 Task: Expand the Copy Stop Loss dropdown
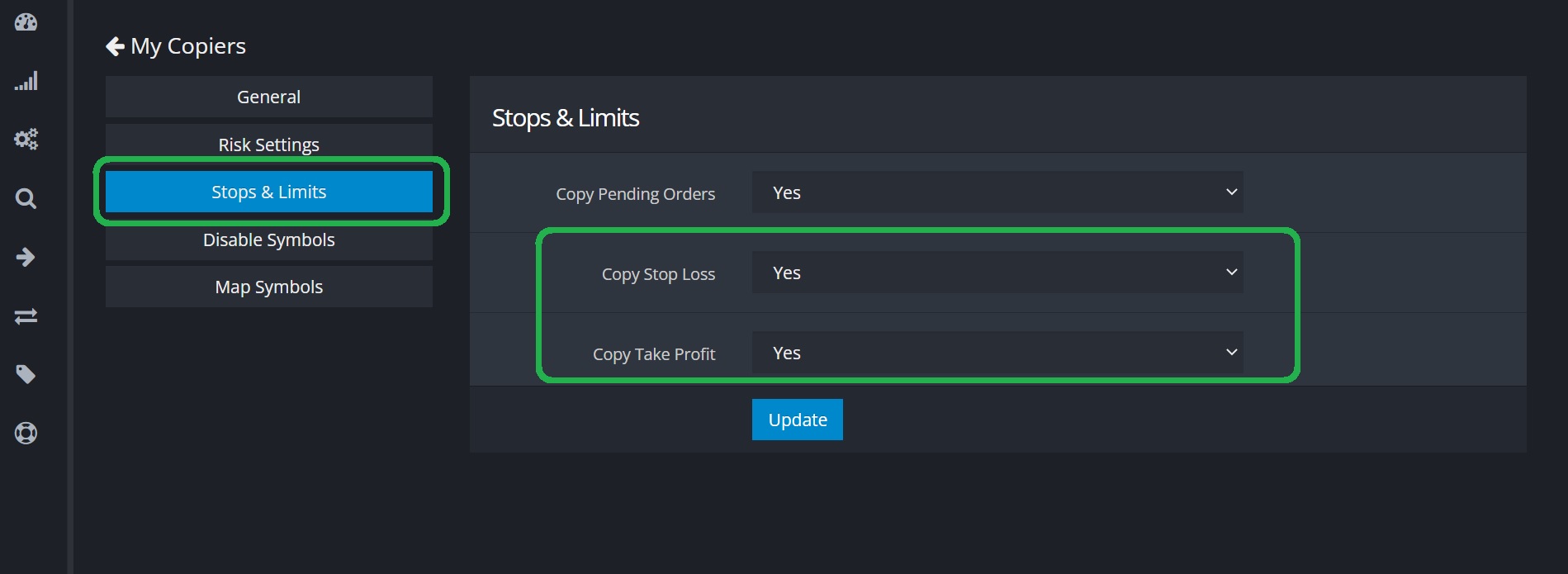click(997, 273)
